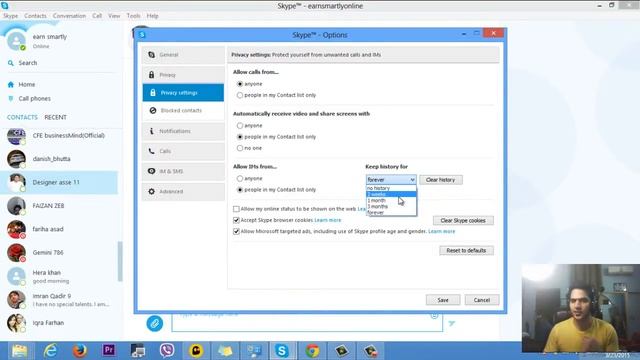Image resolution: width=640 pixels, height=360 pixels.
Task: Select contact danish_bhutta
Action: click(59, 159)
